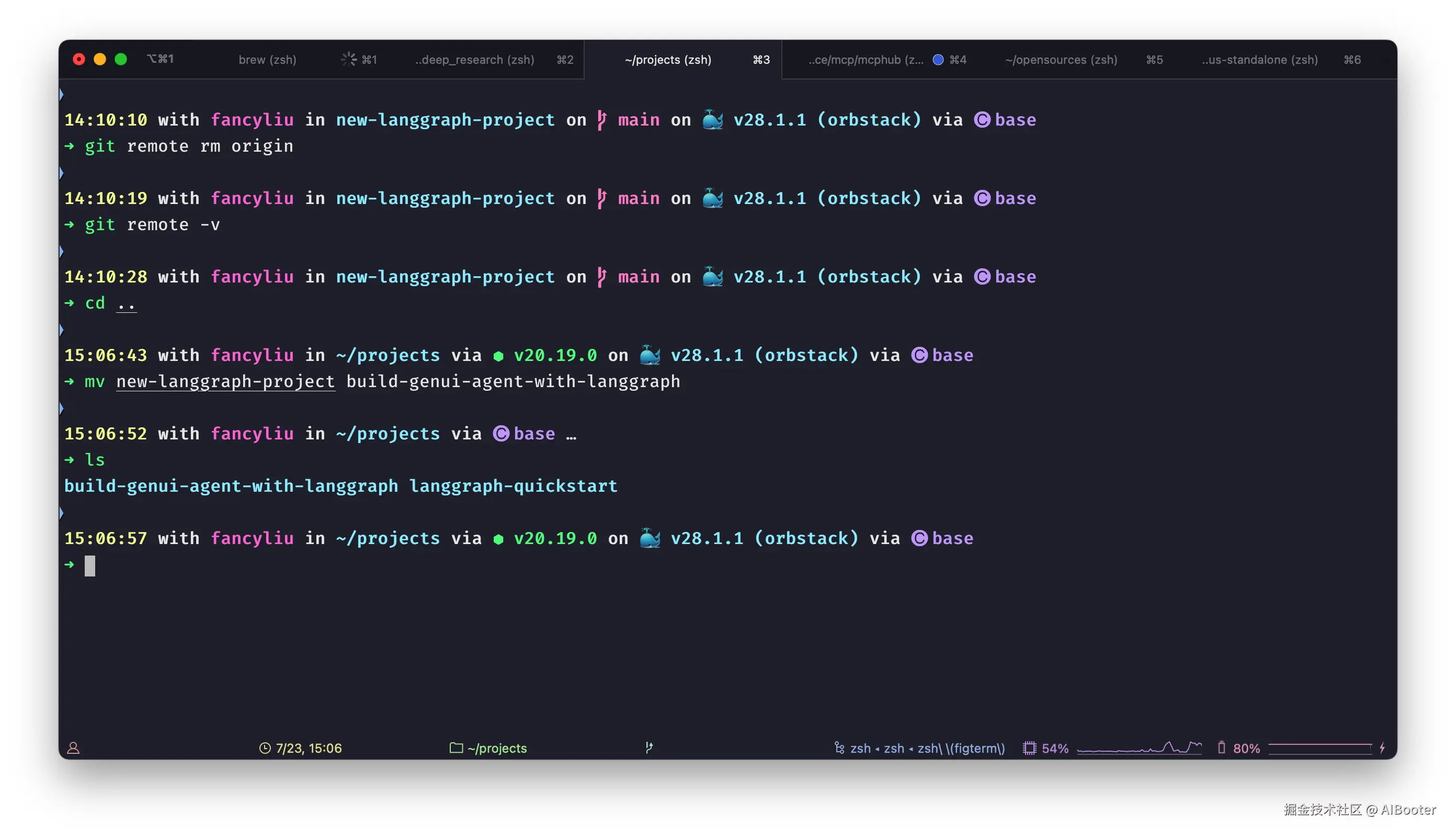The width and height of the screenshot is (1456, 837).
Task: Click the blue prompt mark before 15:06:57
Action: (x=62, y=513)
